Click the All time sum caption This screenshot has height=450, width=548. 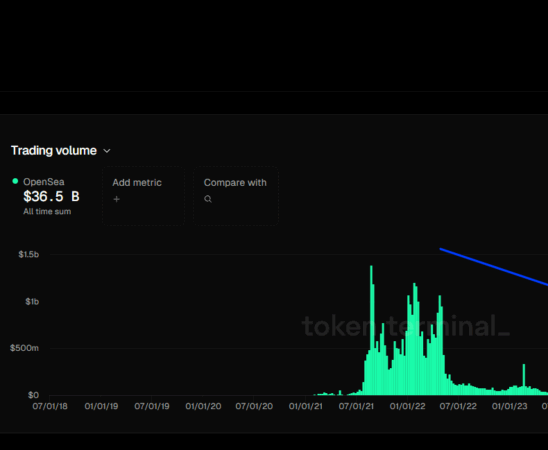(47, 211)
